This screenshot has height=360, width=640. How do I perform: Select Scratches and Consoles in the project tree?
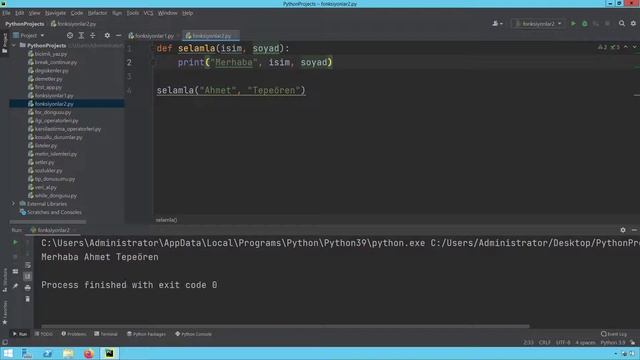(54, 212)
